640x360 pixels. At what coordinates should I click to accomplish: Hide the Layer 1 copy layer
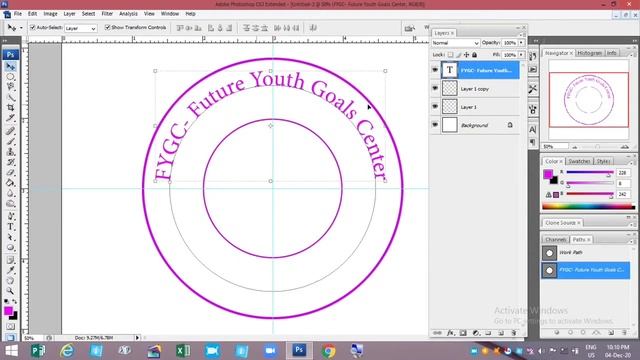coord(435,89)
